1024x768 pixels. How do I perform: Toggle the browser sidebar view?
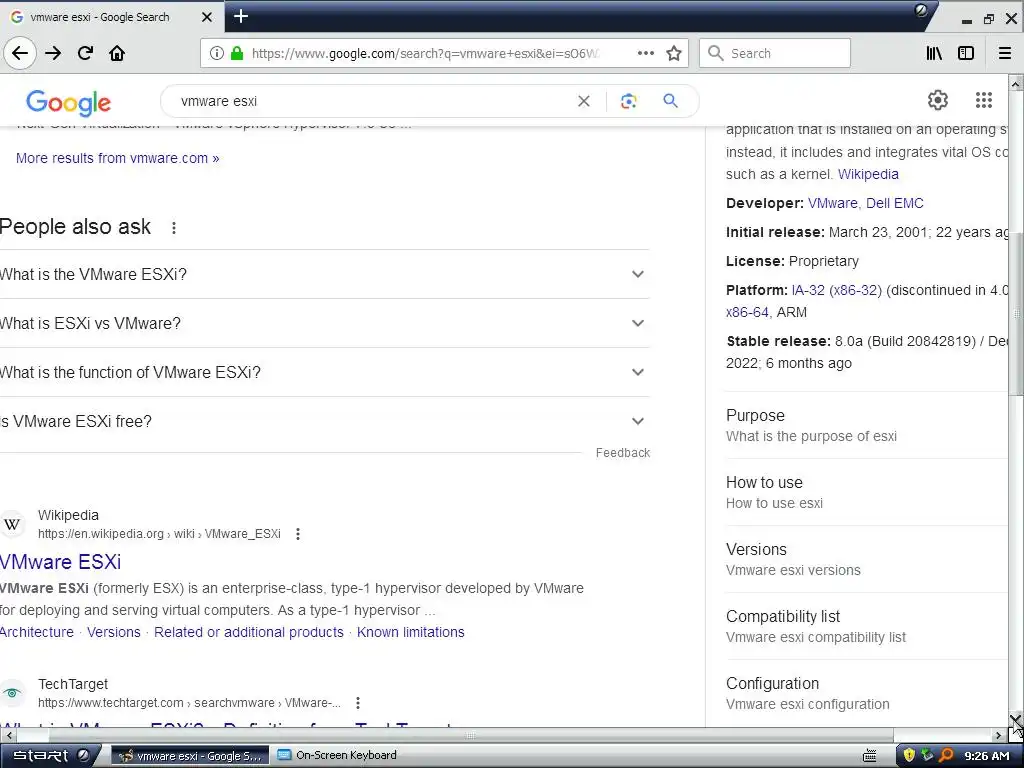click(966, 53)
